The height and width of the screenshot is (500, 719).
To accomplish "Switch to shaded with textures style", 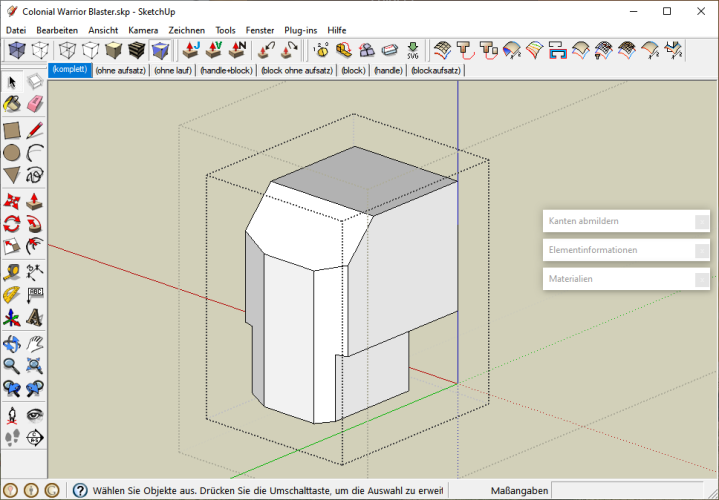I will (x=137, y=50).
